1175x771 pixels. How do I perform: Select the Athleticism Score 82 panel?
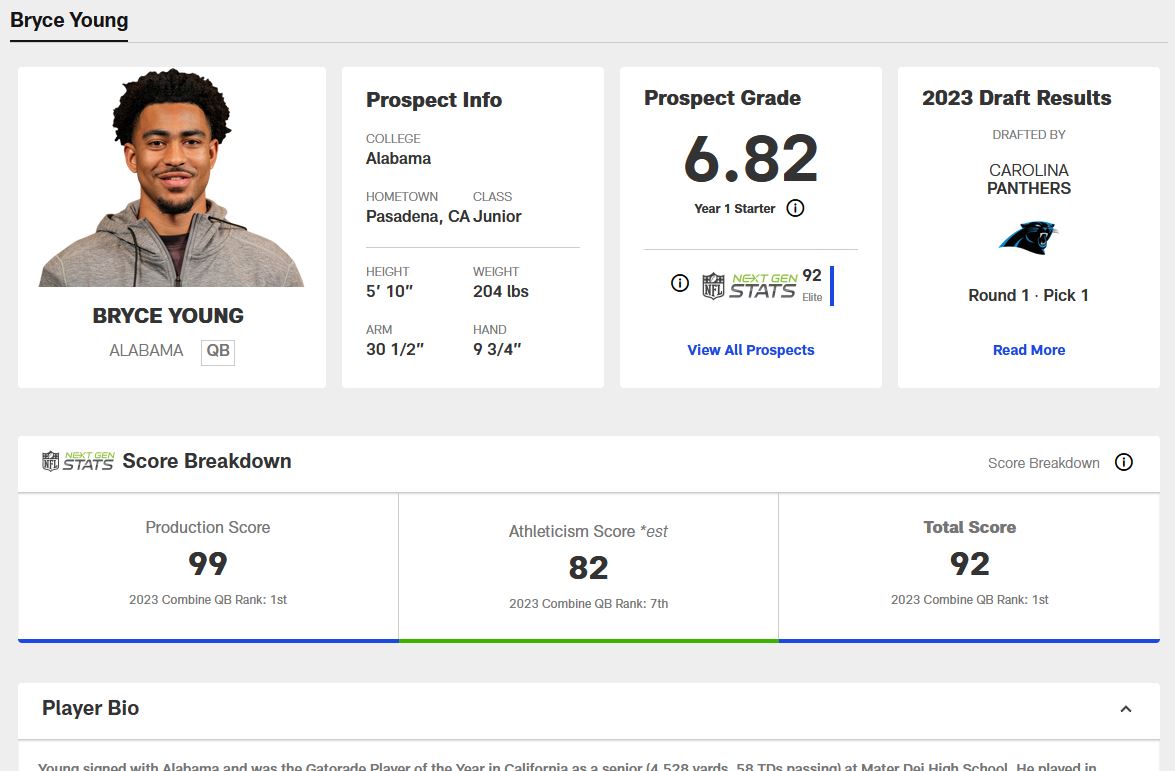(x=588, y=567)
